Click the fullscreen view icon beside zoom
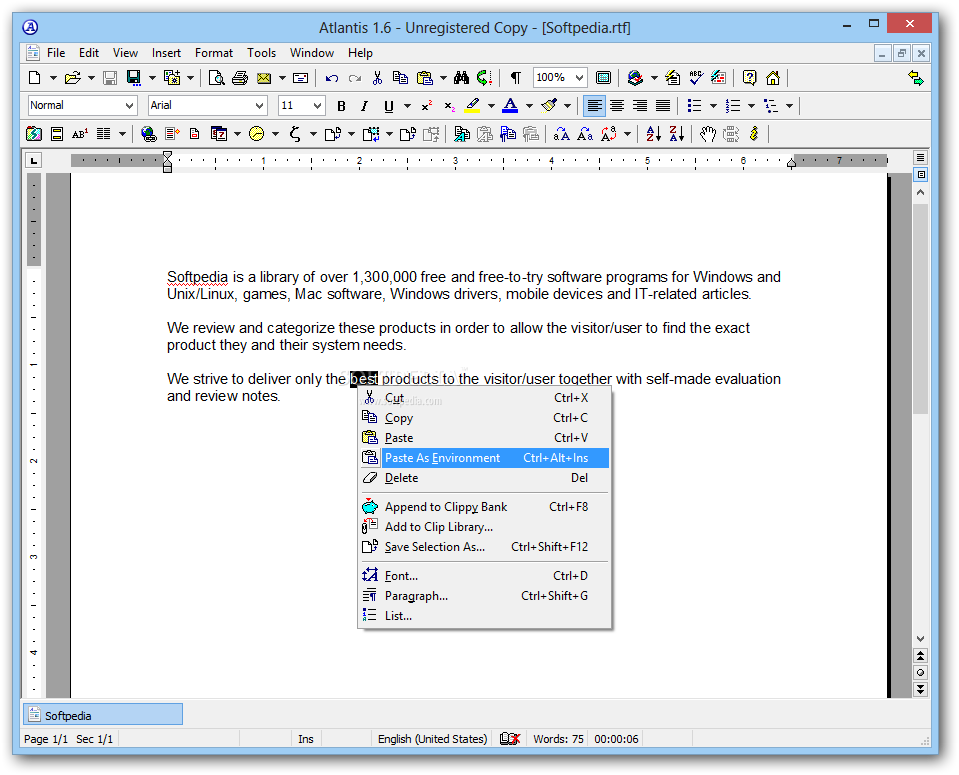The image size is (959, 775). pyautogui.click(x=603, y=78)
